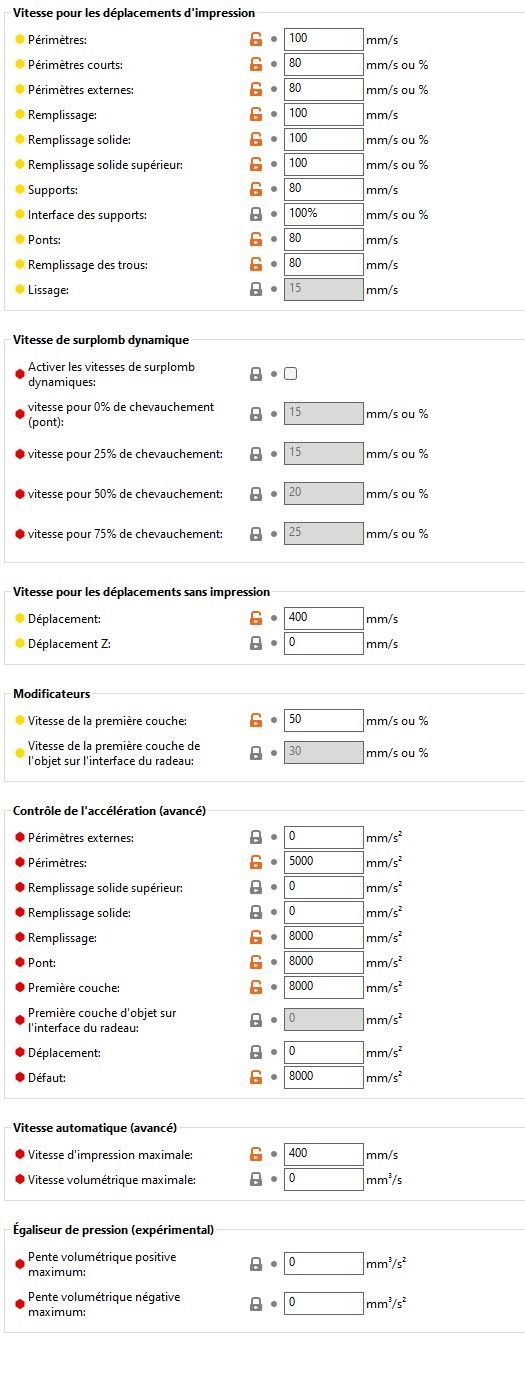
Task: Click the Remplissage acceleration value field
Action: [324, 937]
